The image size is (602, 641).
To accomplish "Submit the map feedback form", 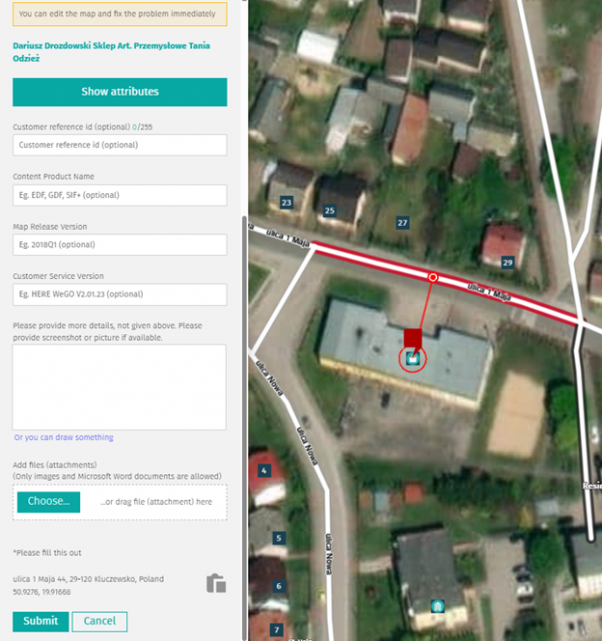I will (x=41, y=621).
